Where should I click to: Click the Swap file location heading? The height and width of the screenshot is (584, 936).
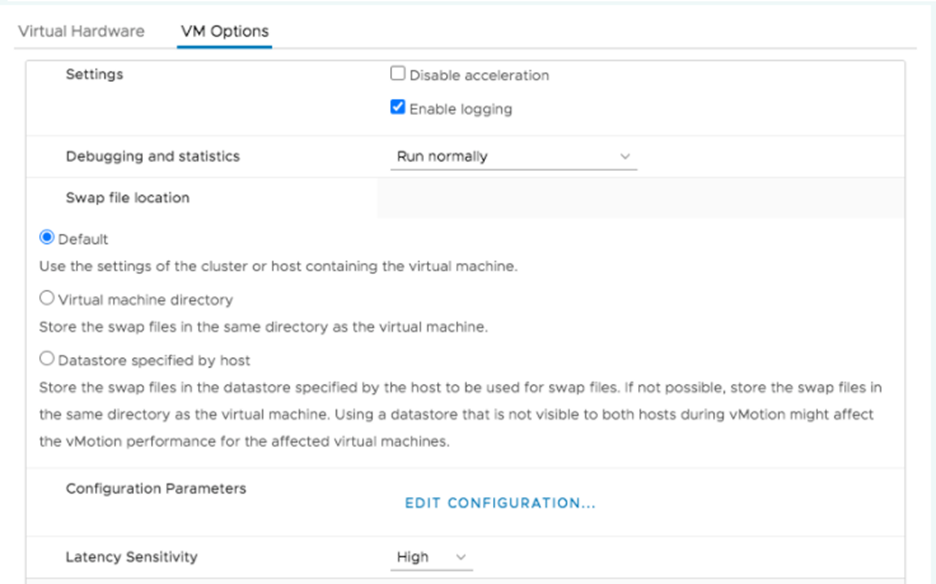click(x=127, y=198)
